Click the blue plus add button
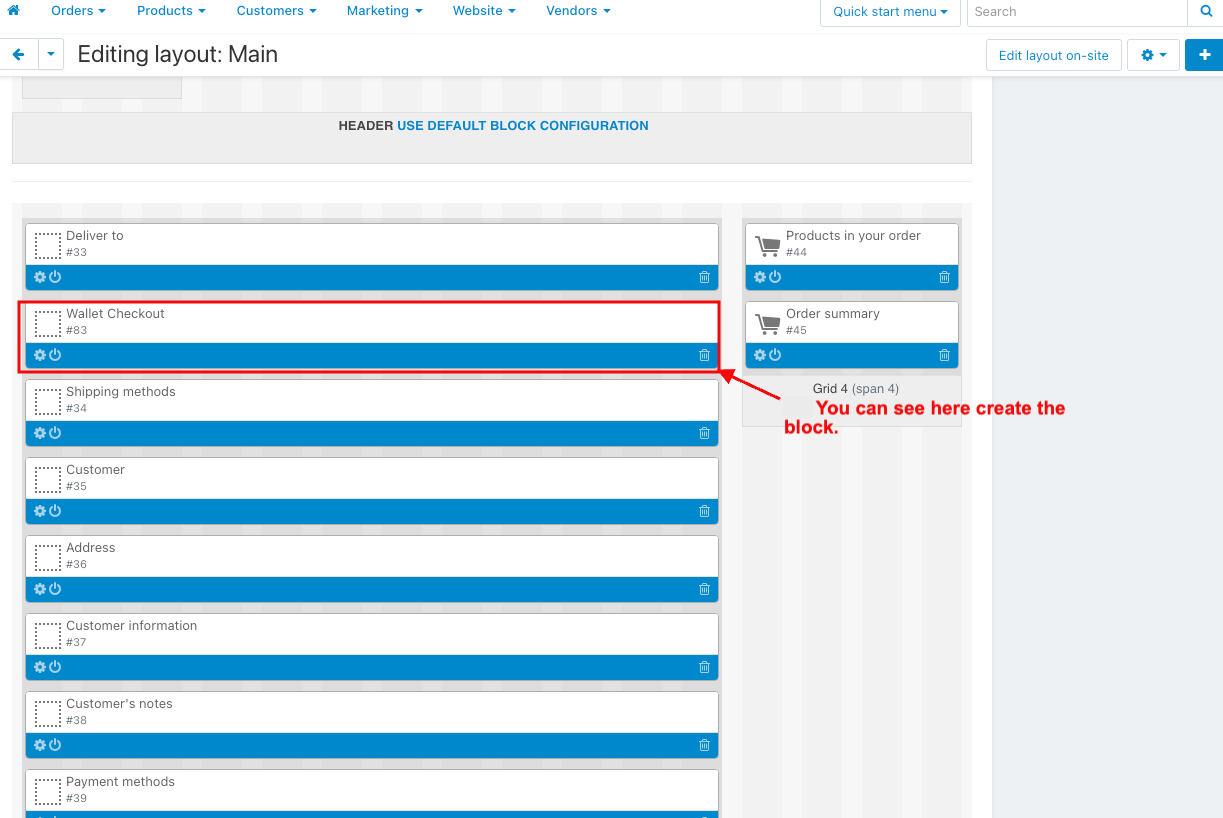The image size is (1223, 818). (1204, 55)
